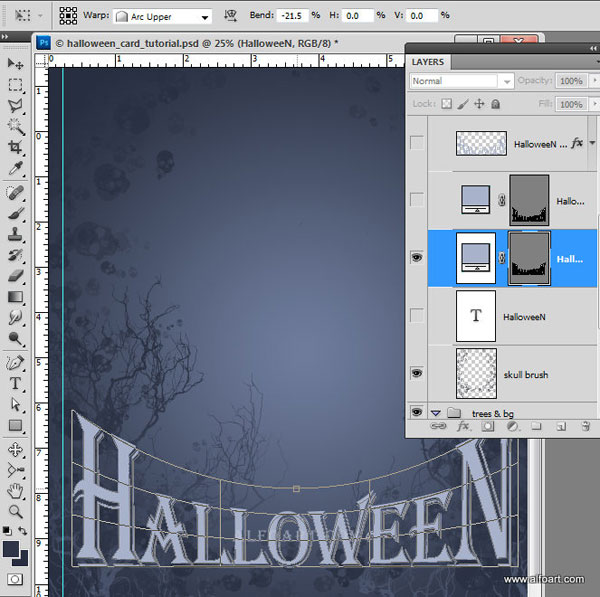The image size is (600, 597).
Task: Add layer mask button
Action: [x=488, y=426]
